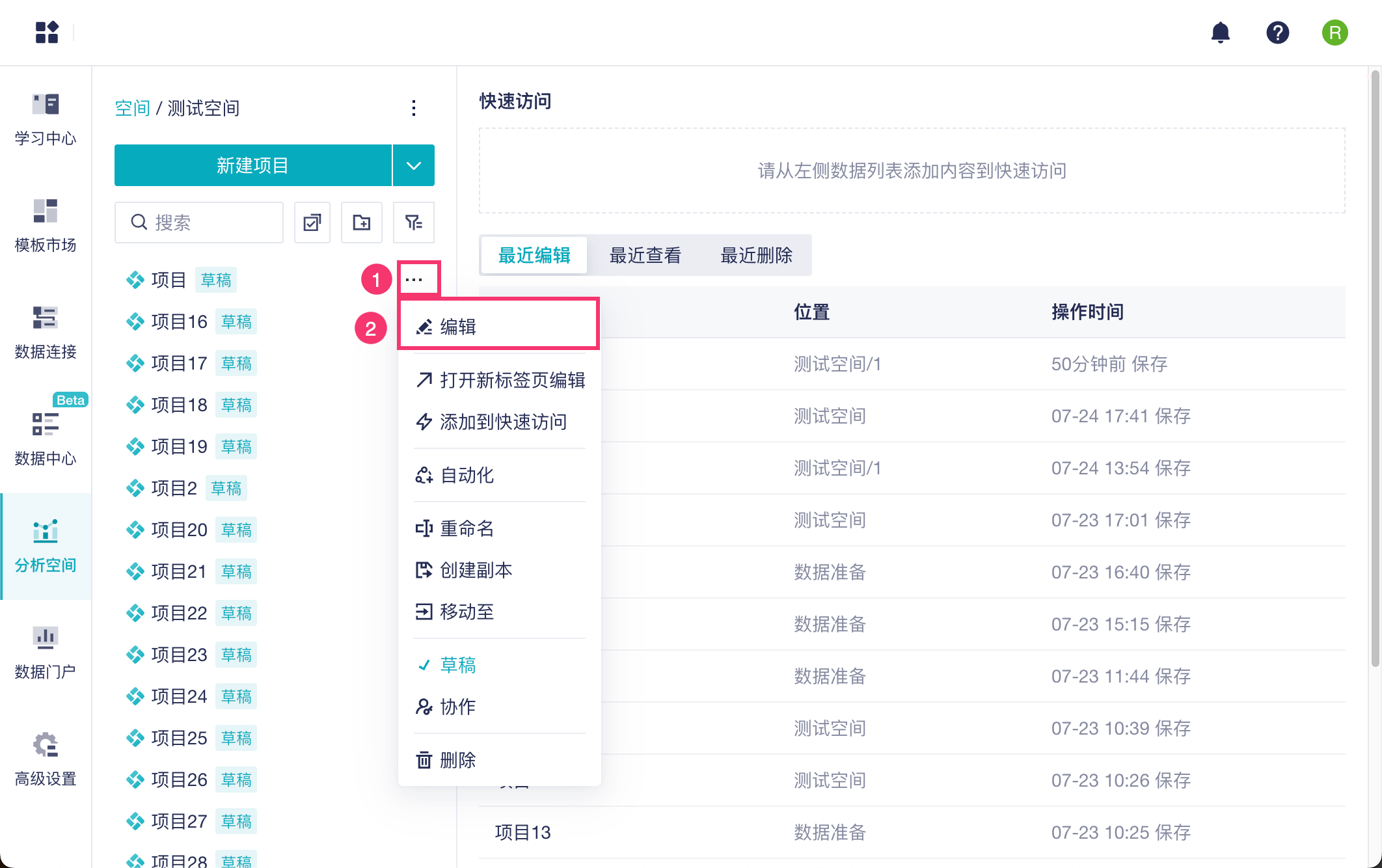Viewport: 1382px width, 868px height.
Task: Click the 空间 breadcrumb link
Action: click(132, 108)
